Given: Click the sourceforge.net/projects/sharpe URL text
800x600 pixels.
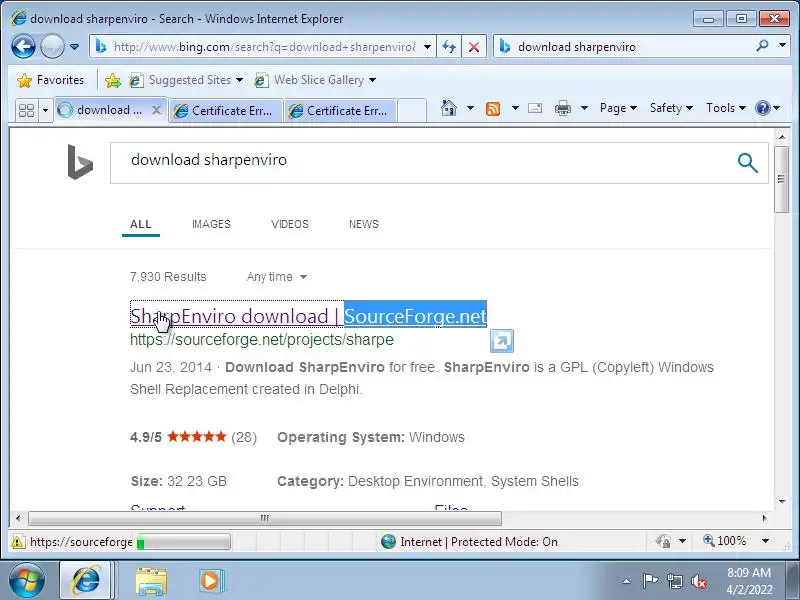Looking at the screenshot, I should click(x=262, y=340).
